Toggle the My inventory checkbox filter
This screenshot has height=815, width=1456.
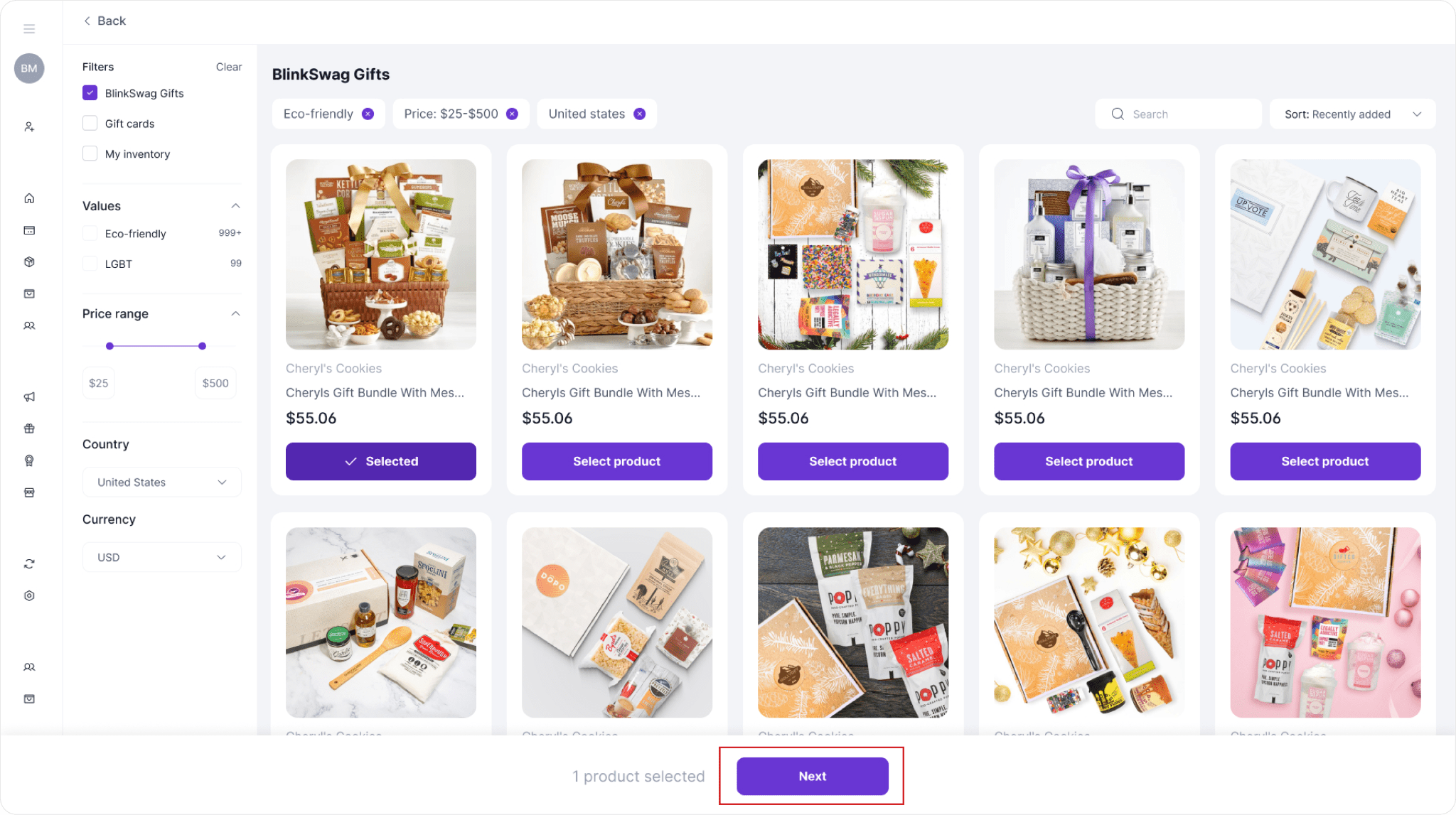[90, 153]
